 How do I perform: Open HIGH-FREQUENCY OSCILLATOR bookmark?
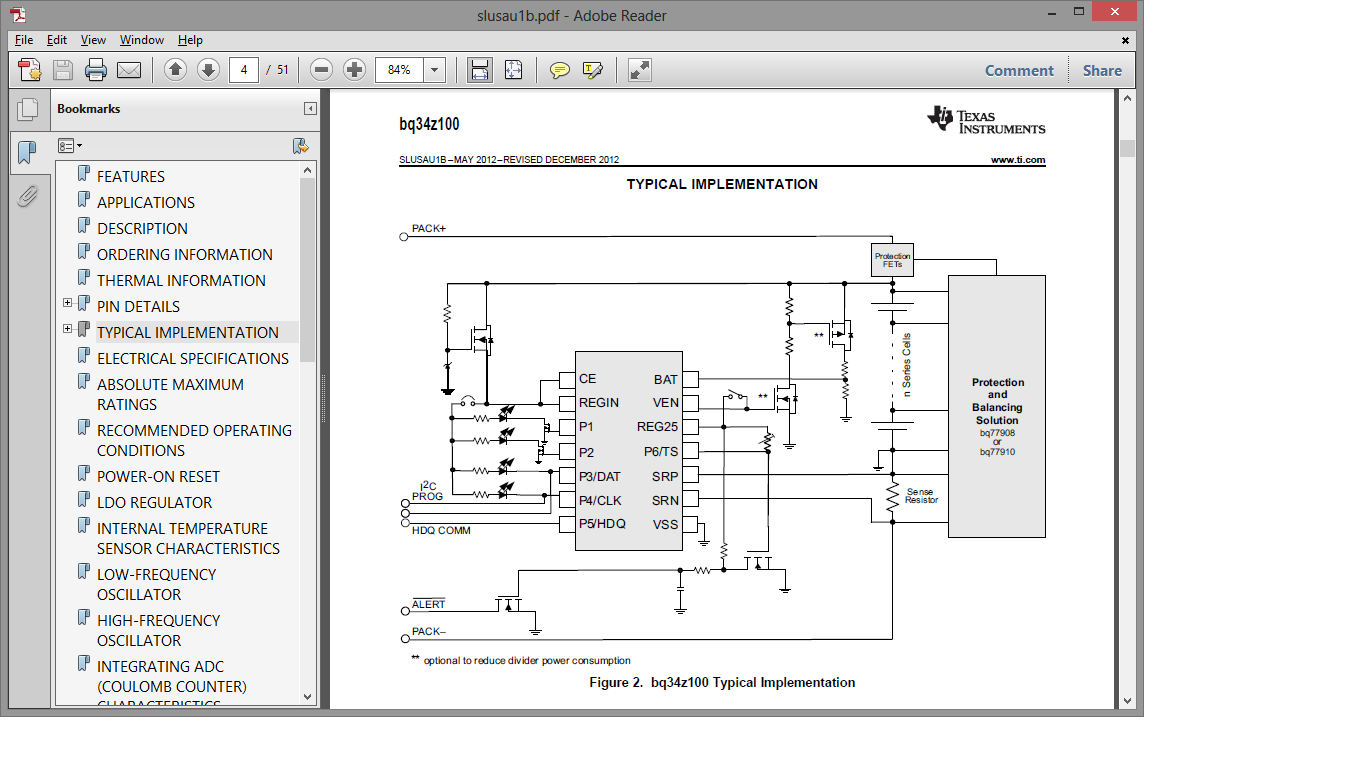[x=158, y=630]
